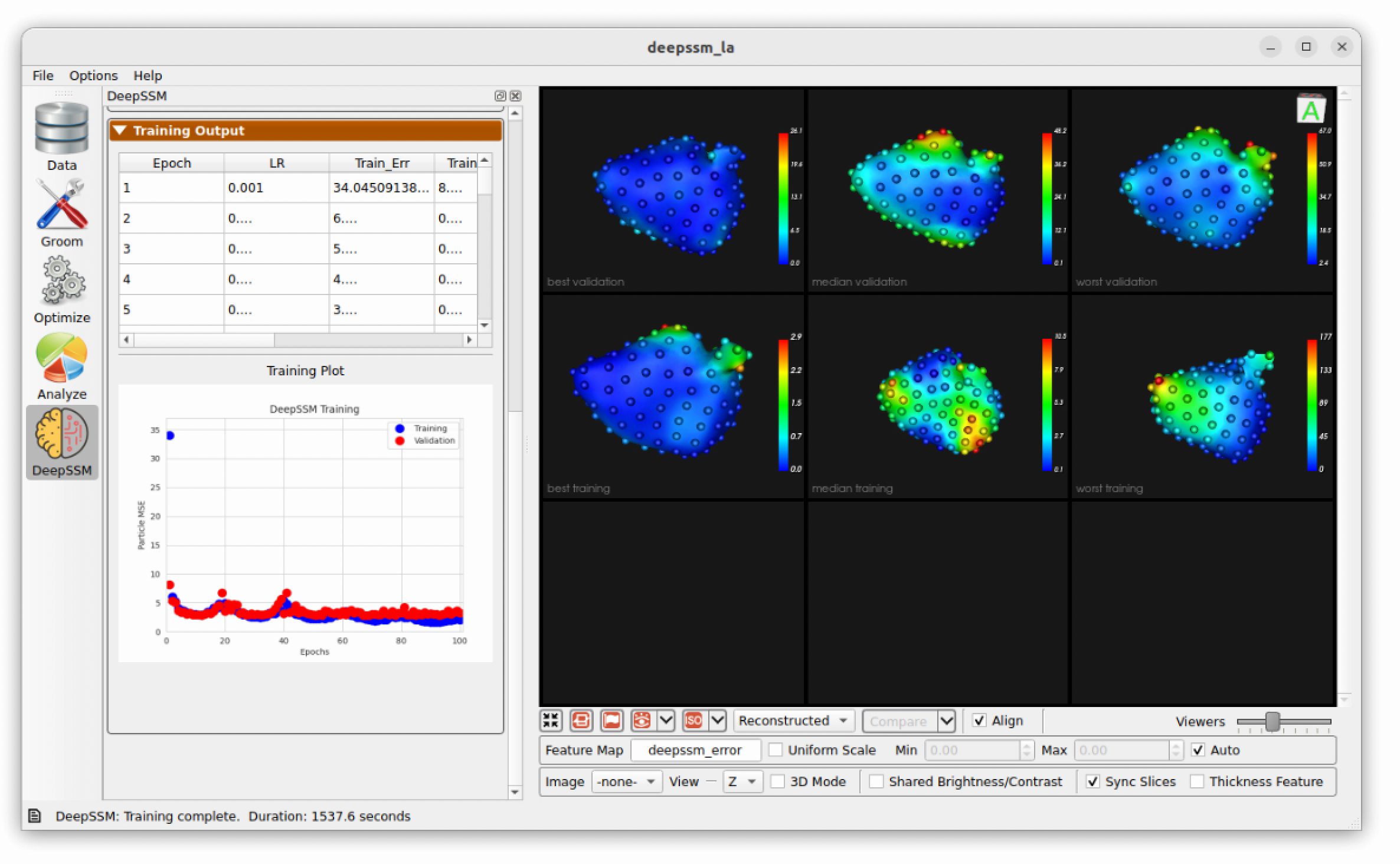Open the Feature Map deepssm_error combo box
This screenshot has width=1400, height=864.
pos(696,750)
